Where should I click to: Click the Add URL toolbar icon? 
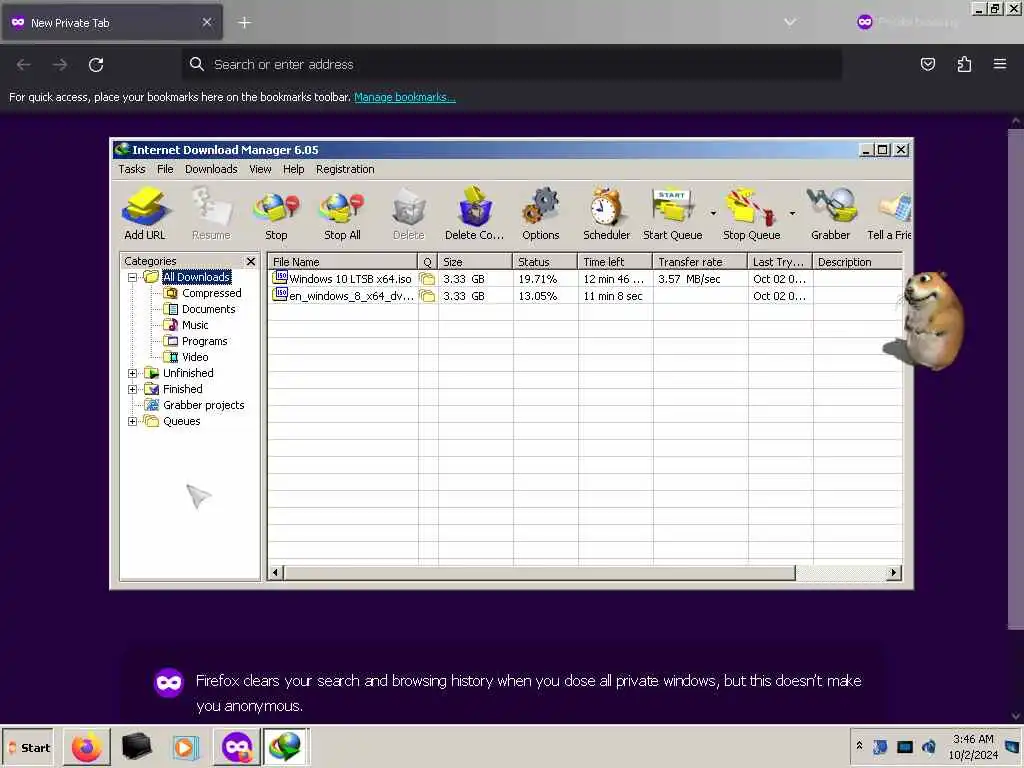(145, 214)
